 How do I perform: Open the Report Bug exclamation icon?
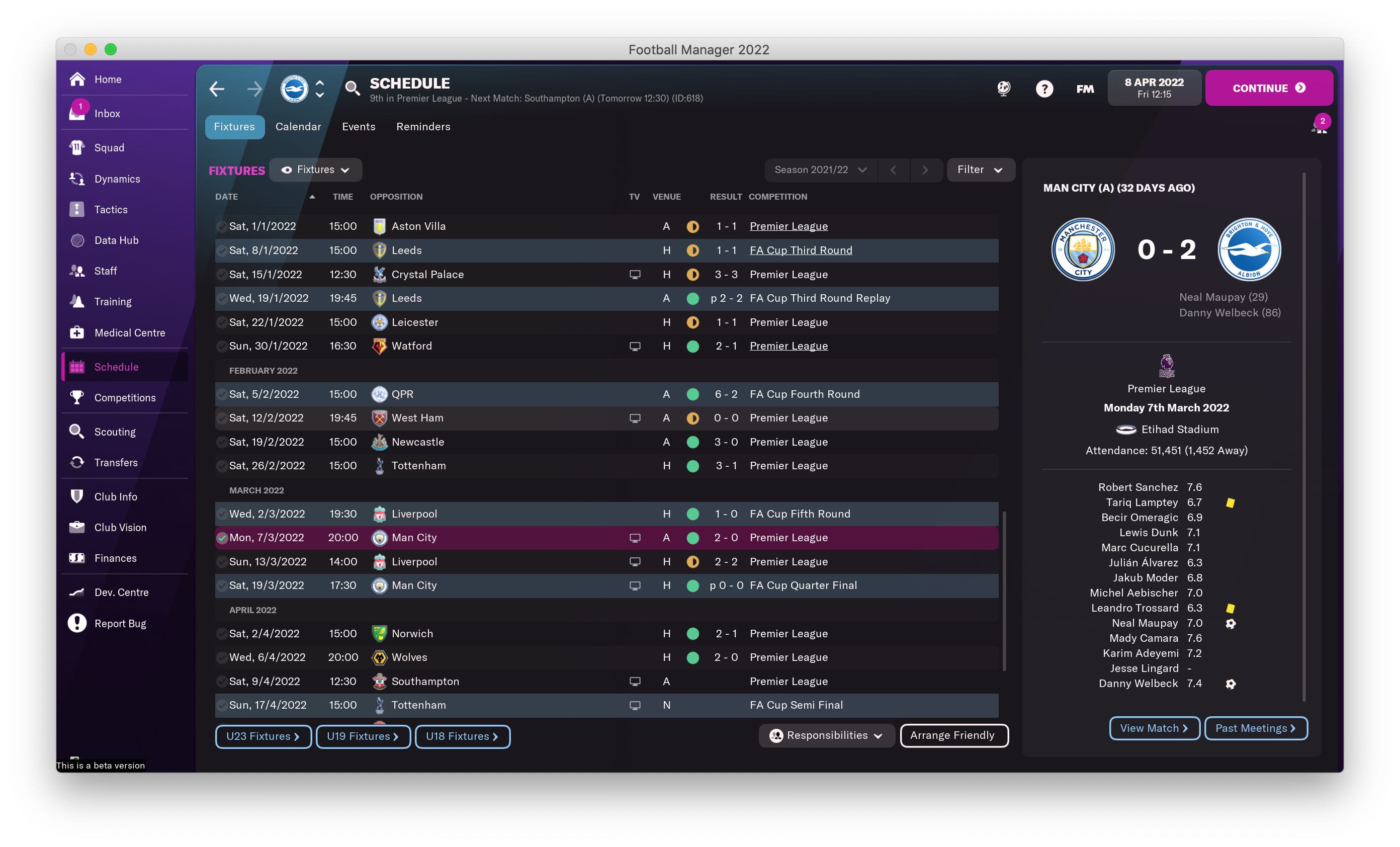[x=77, y=623]
